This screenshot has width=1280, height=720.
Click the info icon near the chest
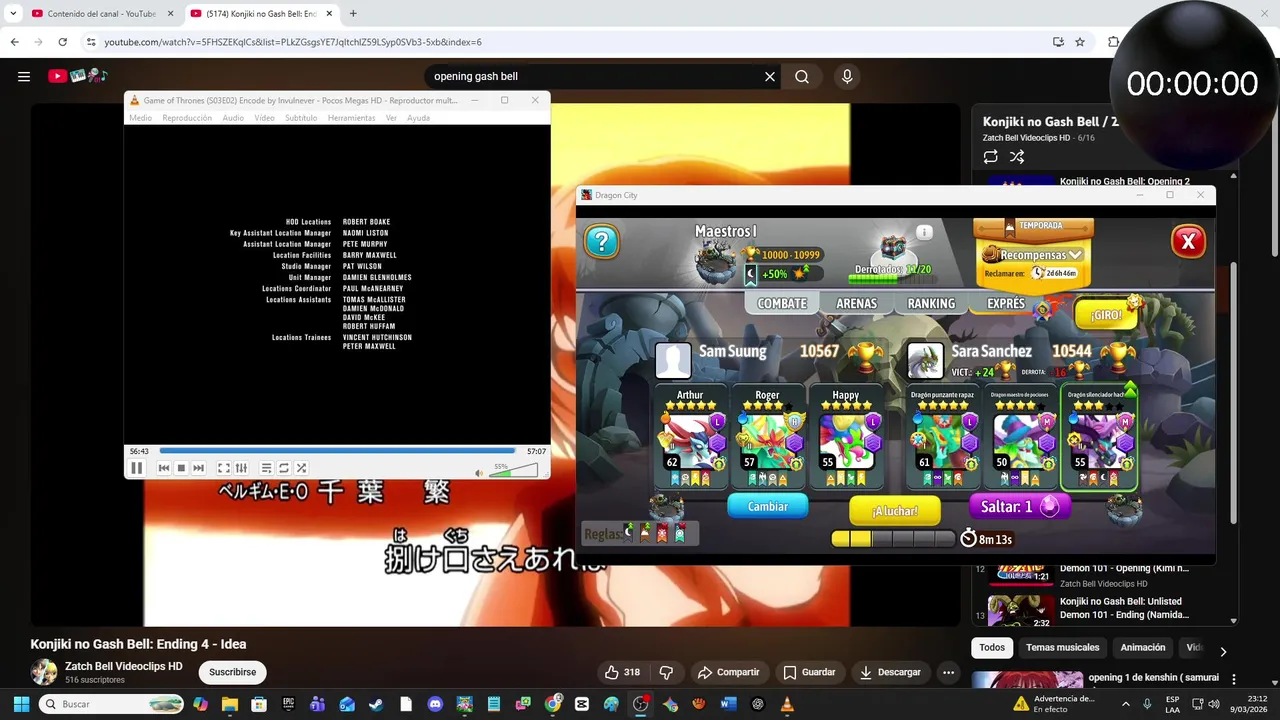924,232
